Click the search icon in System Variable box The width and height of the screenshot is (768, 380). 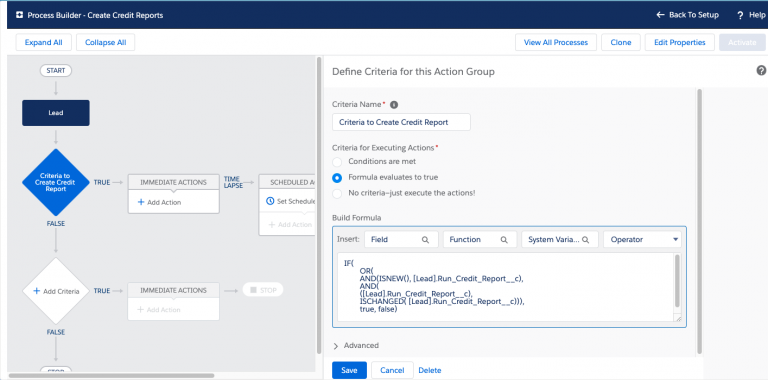click(585, 240)
